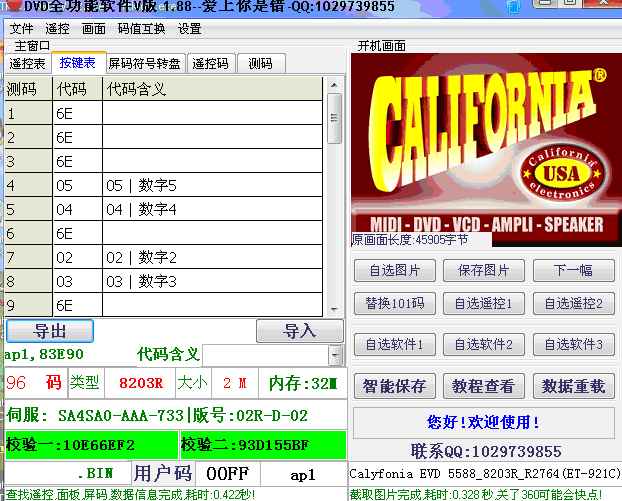This screenshot has width=622, height=501.
Task: Click the 自选软件2 button
Action: click(x=484, y=344)
